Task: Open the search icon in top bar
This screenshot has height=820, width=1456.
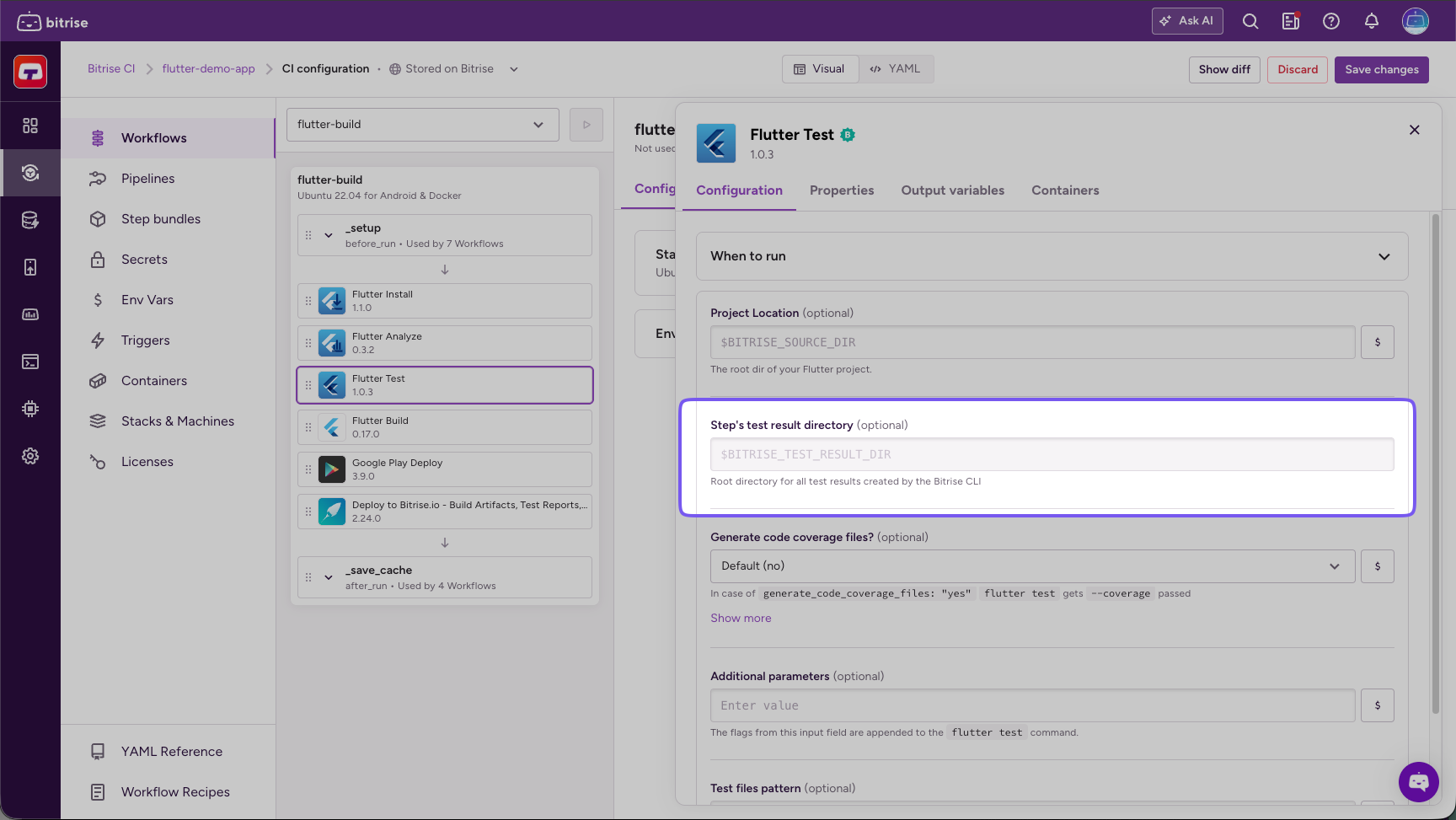Action: [x=1250, y=21]
